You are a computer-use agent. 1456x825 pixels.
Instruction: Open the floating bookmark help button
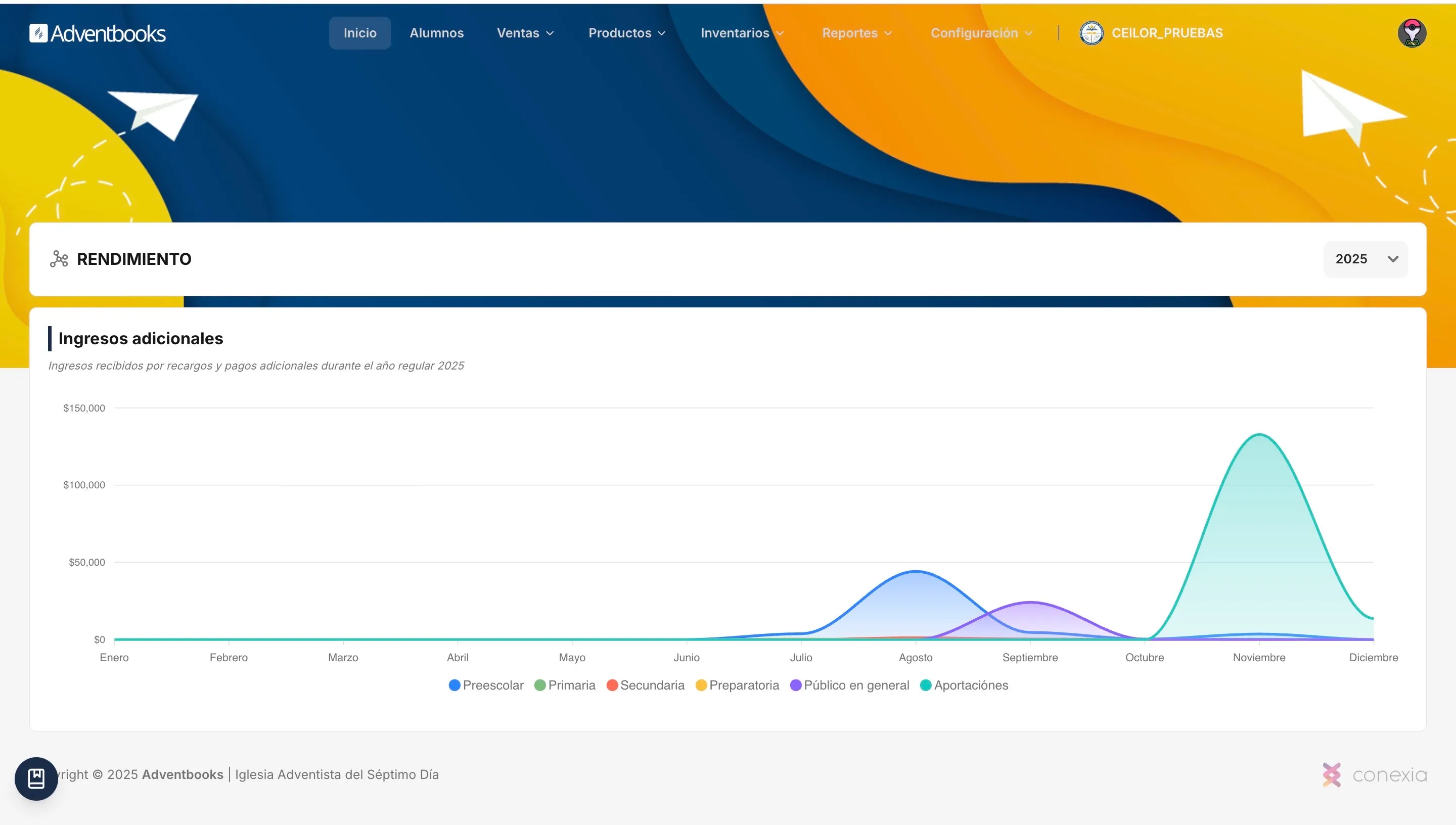[36, 778]
